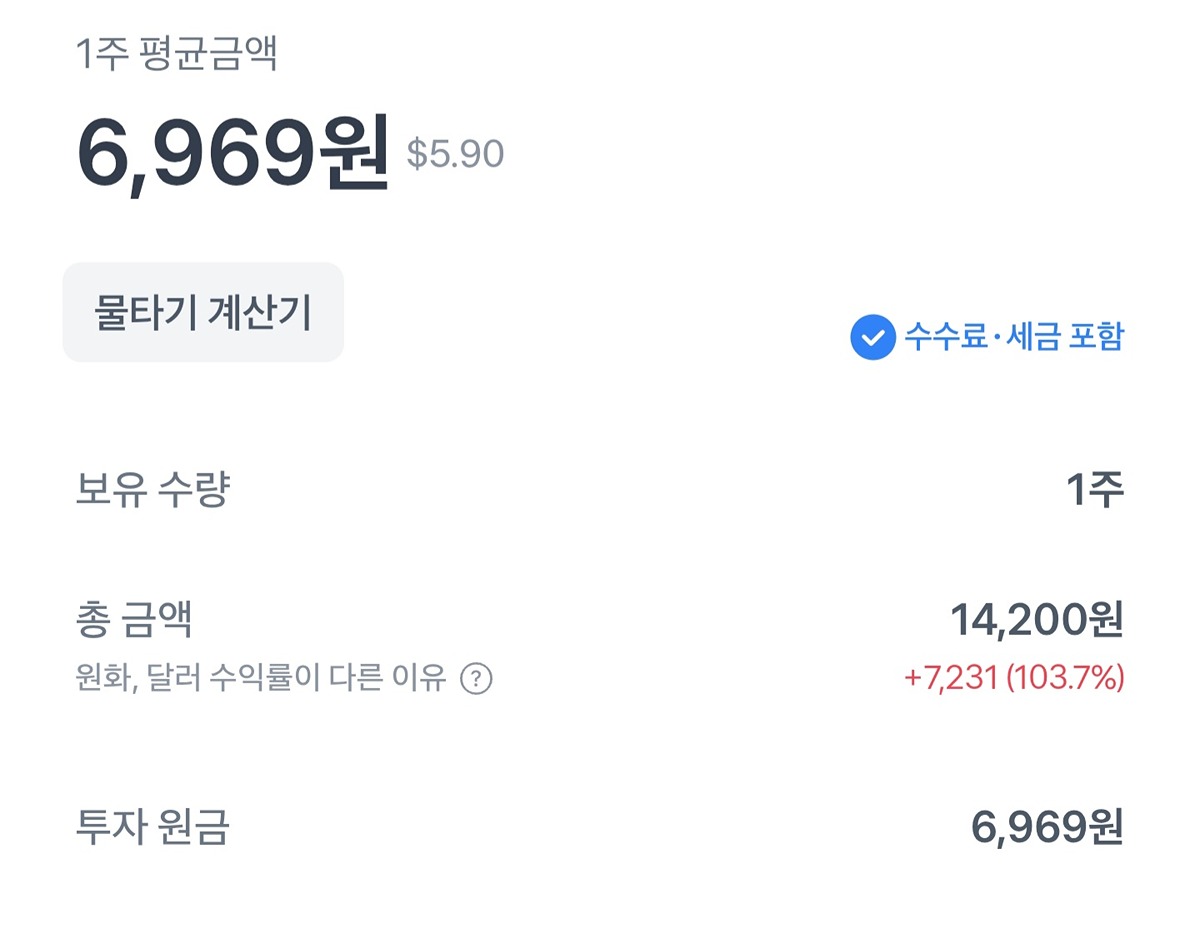Tap the red (103.7%) return percentage

pos(1065,678)
